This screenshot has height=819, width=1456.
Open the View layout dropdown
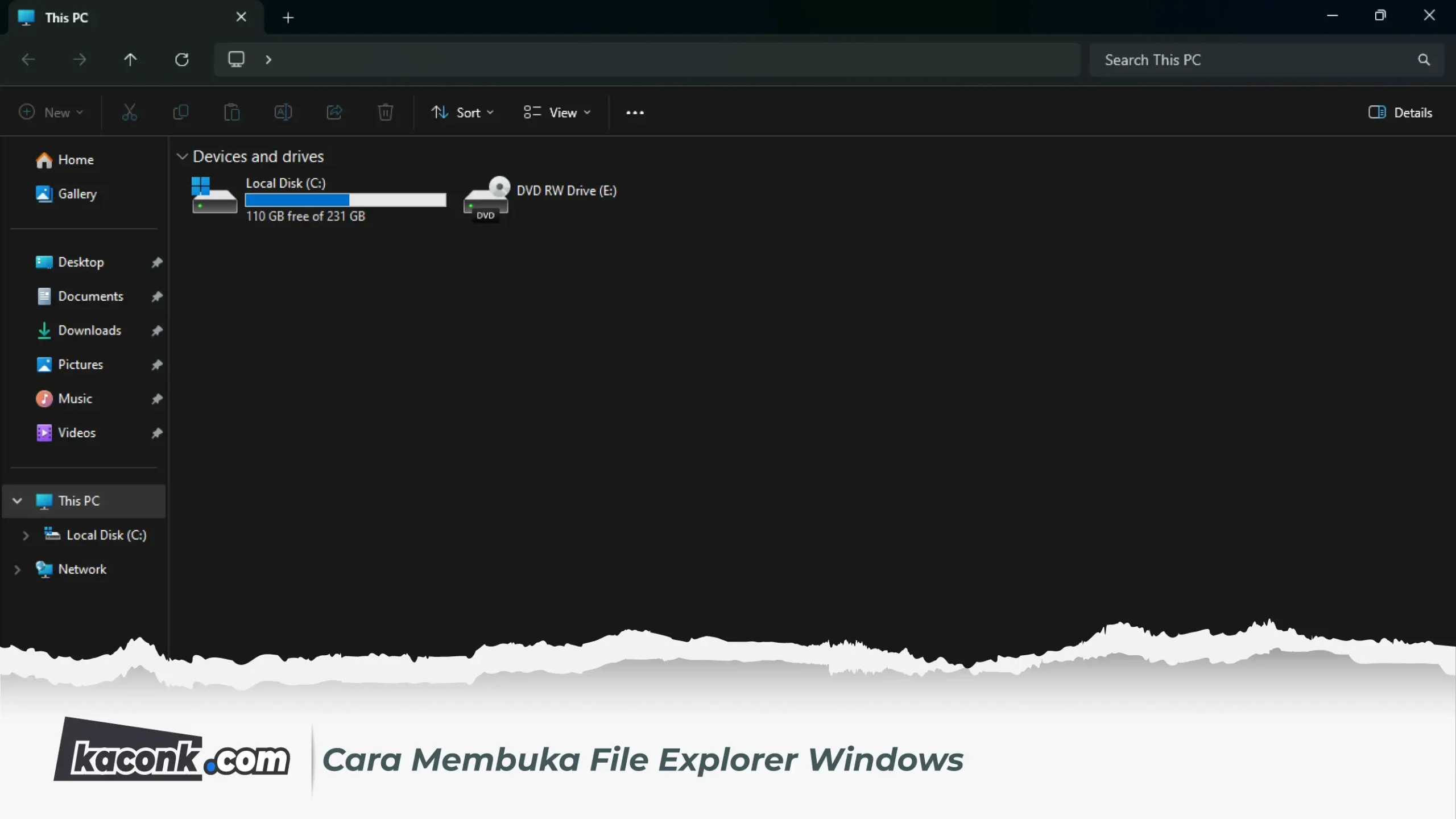[x=557, y=113]
